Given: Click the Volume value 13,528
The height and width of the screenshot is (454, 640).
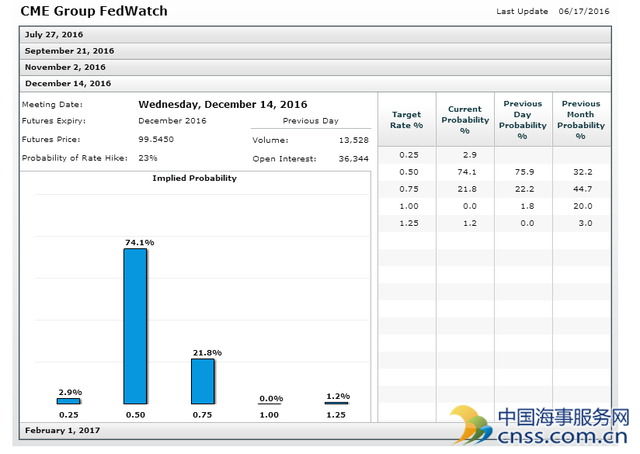Looking at the screenshot, I should [354, 140].
